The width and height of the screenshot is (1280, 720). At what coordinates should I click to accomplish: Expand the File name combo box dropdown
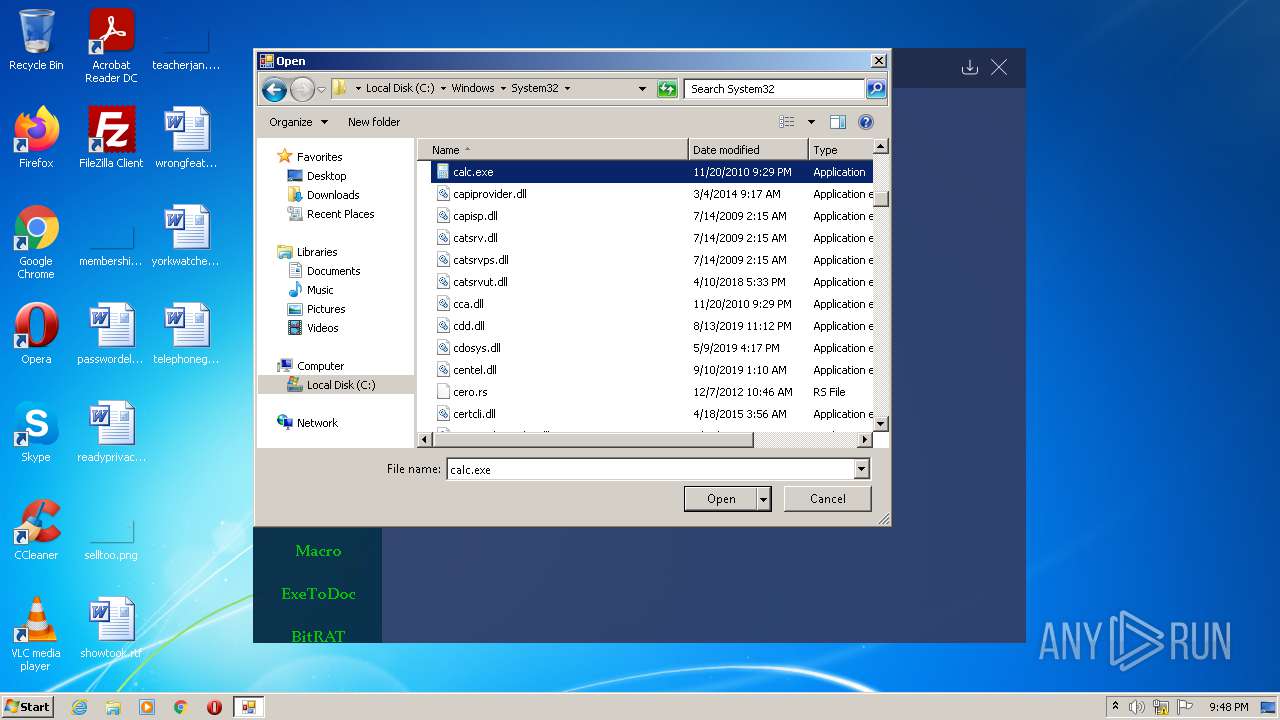tap(862, 469)
